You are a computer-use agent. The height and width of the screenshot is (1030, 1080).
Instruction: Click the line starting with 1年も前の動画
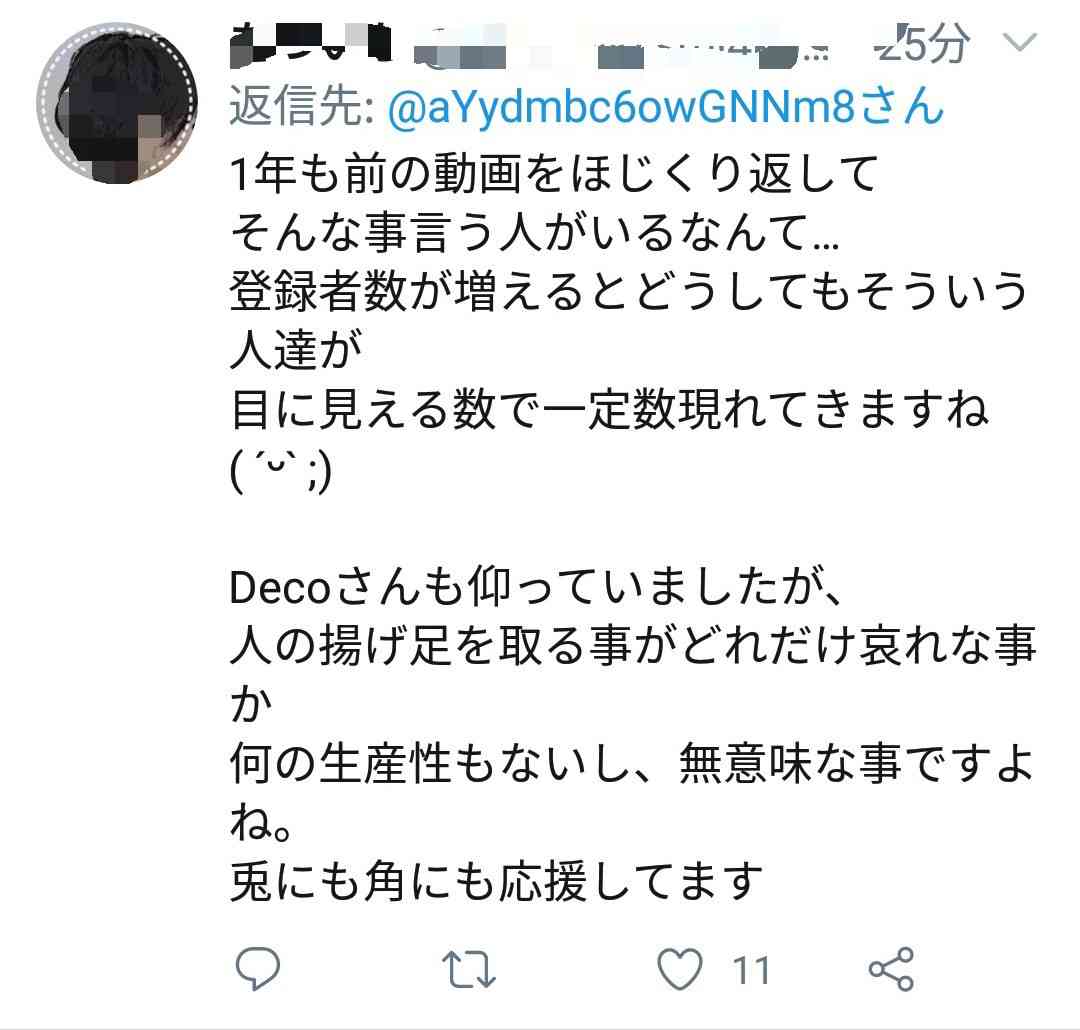(554, 172)
